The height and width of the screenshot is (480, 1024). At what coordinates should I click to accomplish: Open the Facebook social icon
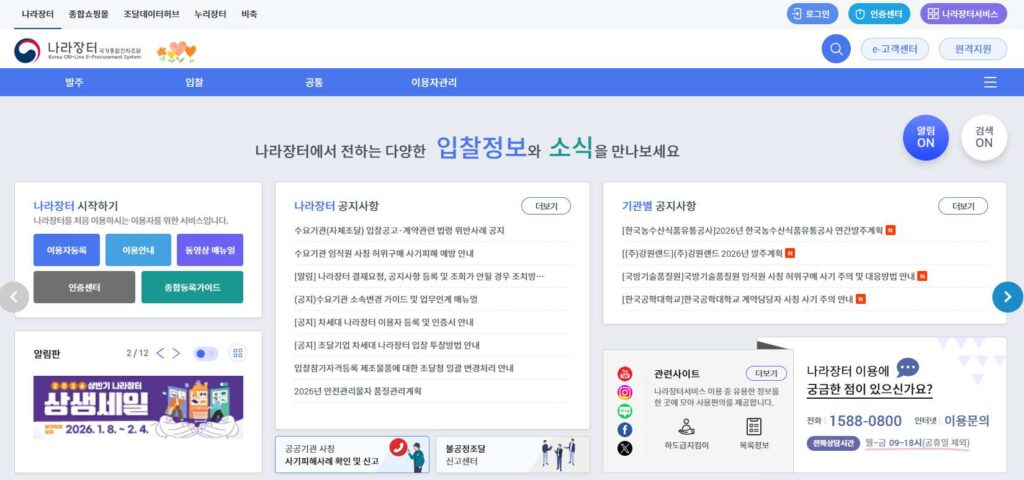(625, 430)
